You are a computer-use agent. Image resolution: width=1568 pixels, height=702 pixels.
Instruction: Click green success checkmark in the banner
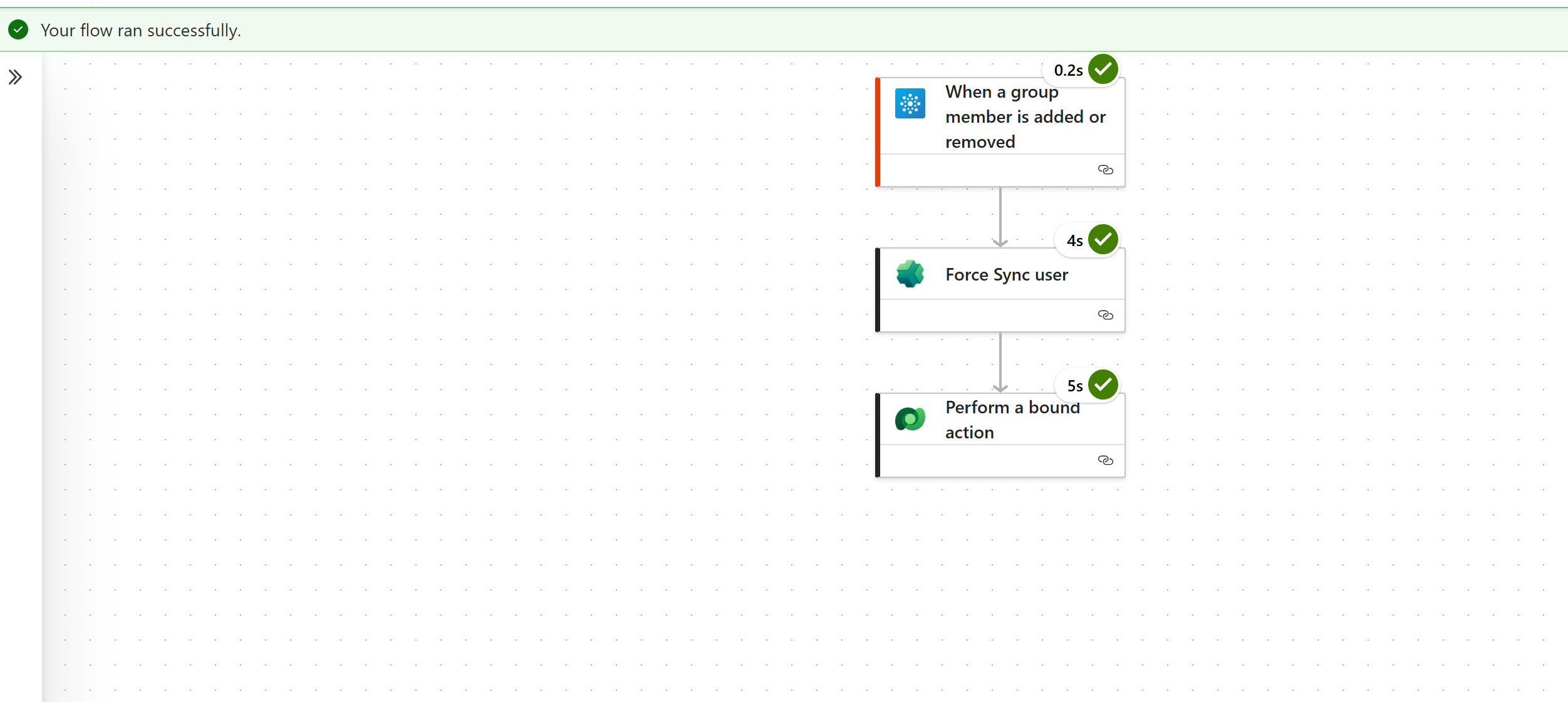click(x=19, y=29)
